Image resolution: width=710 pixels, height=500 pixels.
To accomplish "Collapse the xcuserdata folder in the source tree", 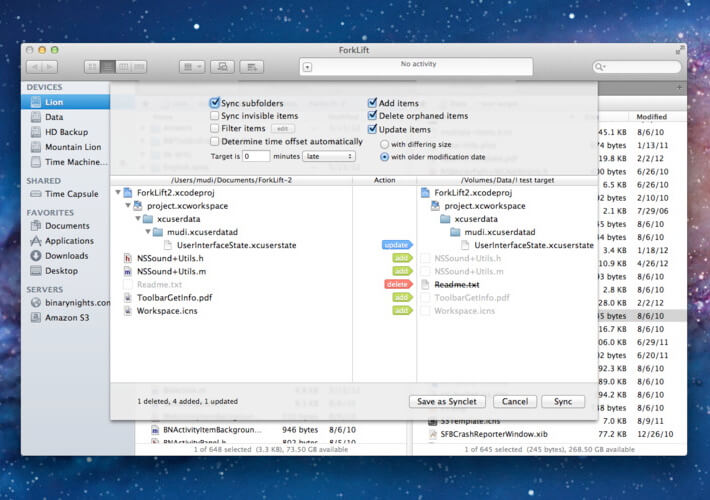I will (x=138, y=219).
